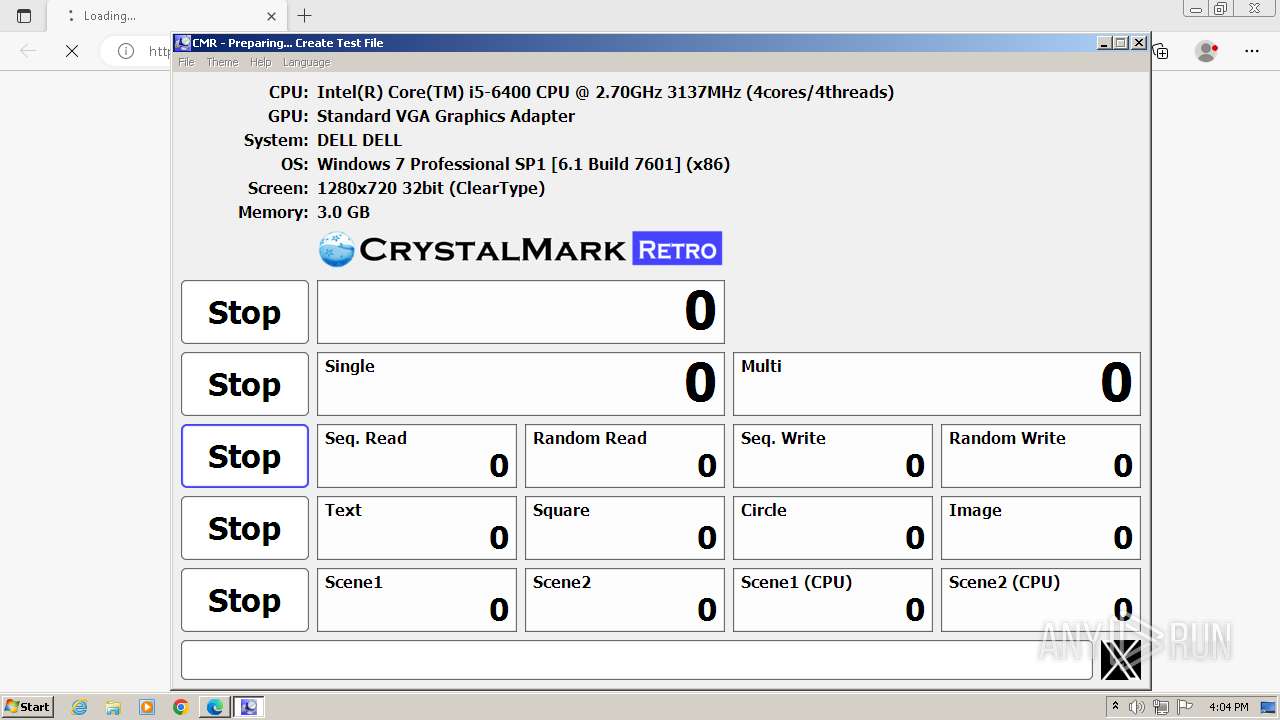
Task: Click the X social icon in CrystalMark Retro
Action: click(1120, 660)
